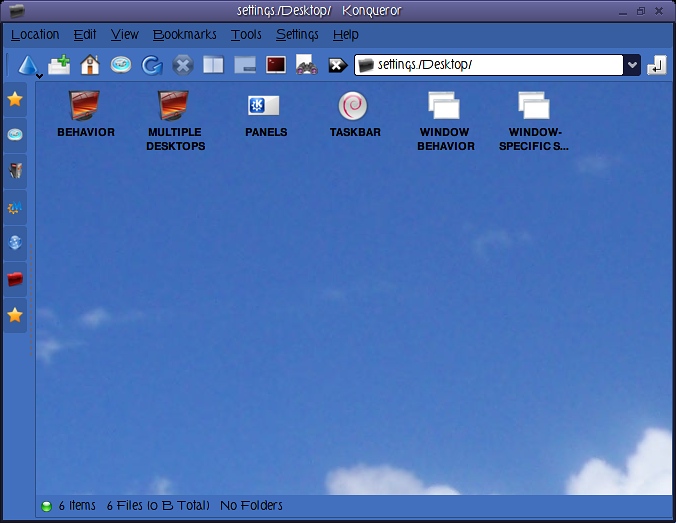
Task: Clear the location bar
Action: pos(338,66)
